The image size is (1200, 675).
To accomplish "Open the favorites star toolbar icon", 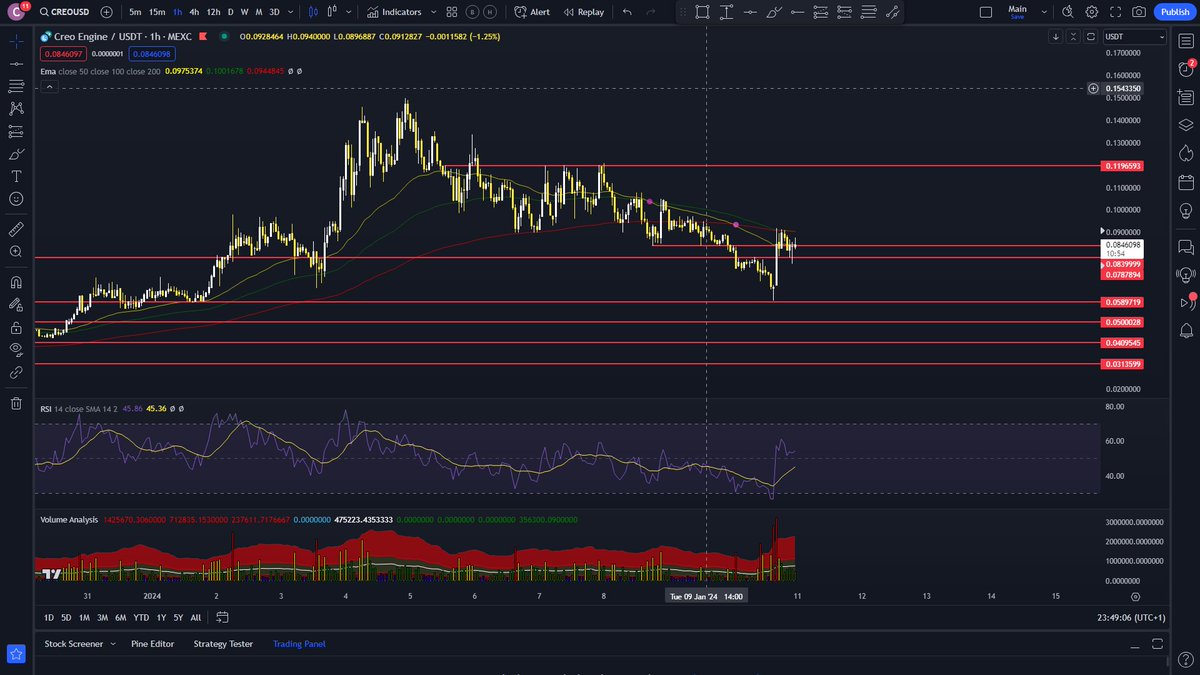I will pyautogui.click(x=16, y=653).
